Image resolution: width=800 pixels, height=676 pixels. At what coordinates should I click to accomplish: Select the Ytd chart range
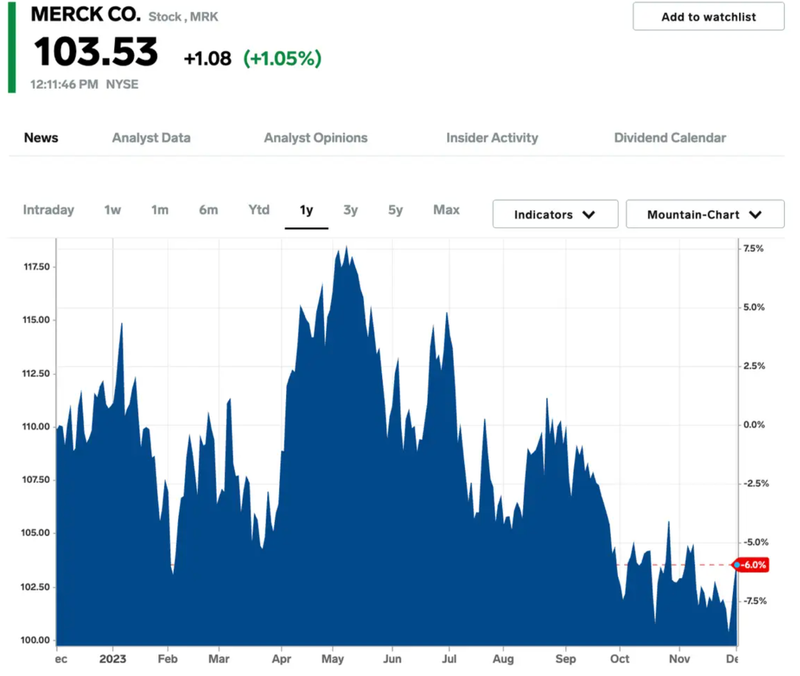(x=259, y=210)
